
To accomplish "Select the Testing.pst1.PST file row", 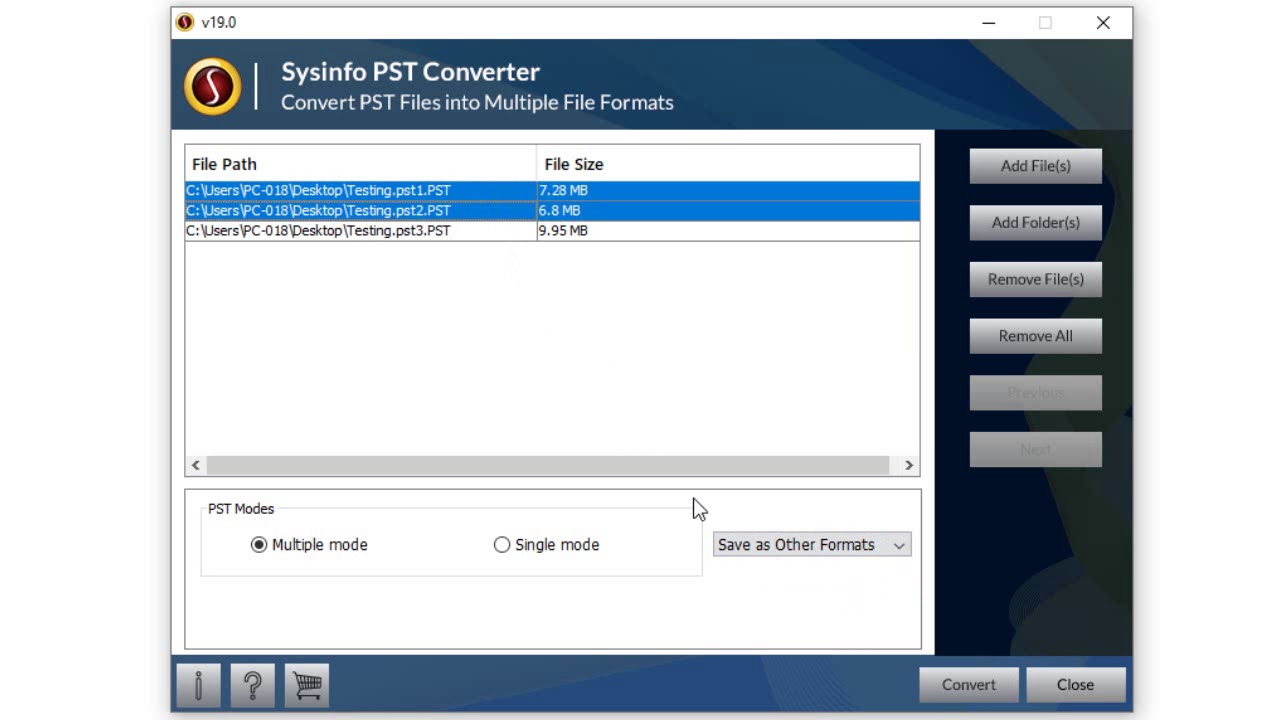I will click(552, 190).
